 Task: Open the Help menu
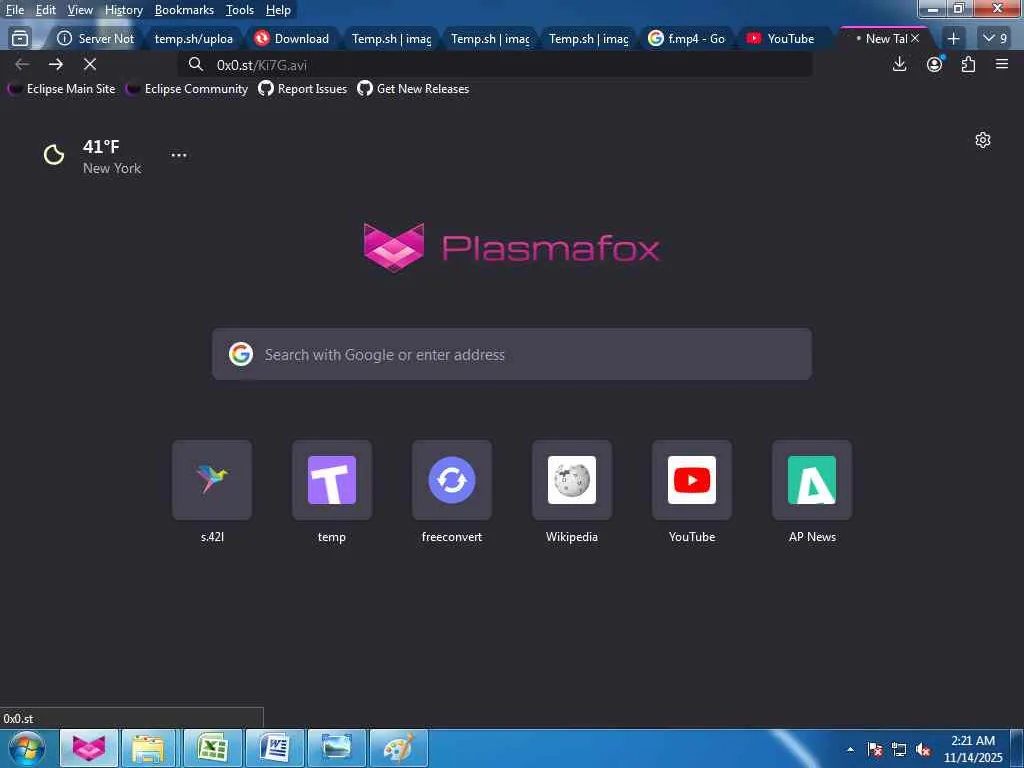click(278, 10)
